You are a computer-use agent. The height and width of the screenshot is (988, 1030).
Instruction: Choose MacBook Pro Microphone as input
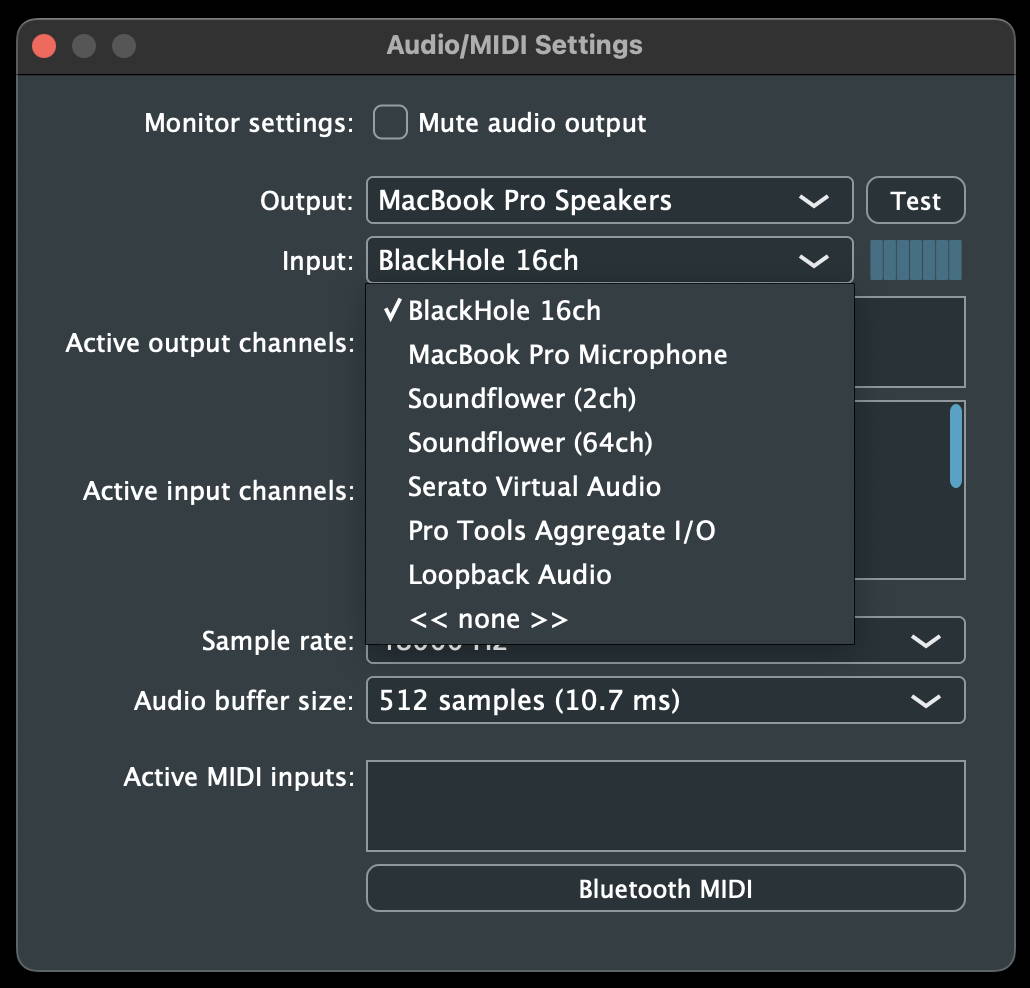coord(610,355)
